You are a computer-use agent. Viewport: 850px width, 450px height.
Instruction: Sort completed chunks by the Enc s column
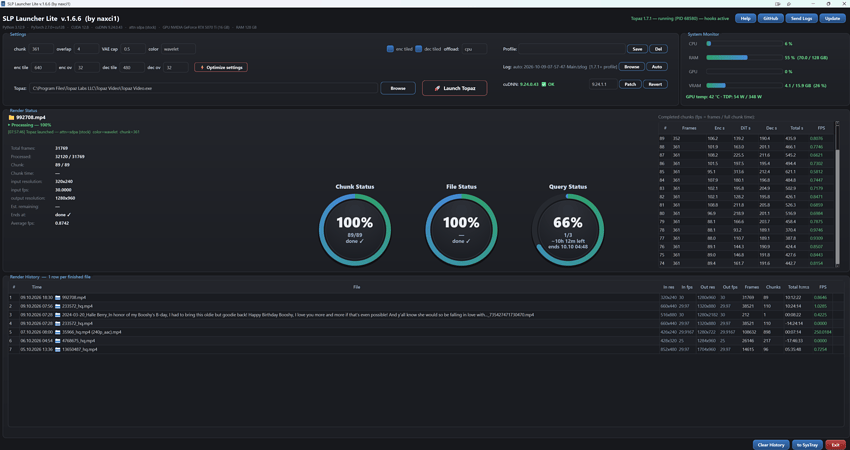(x=719, y=128)
